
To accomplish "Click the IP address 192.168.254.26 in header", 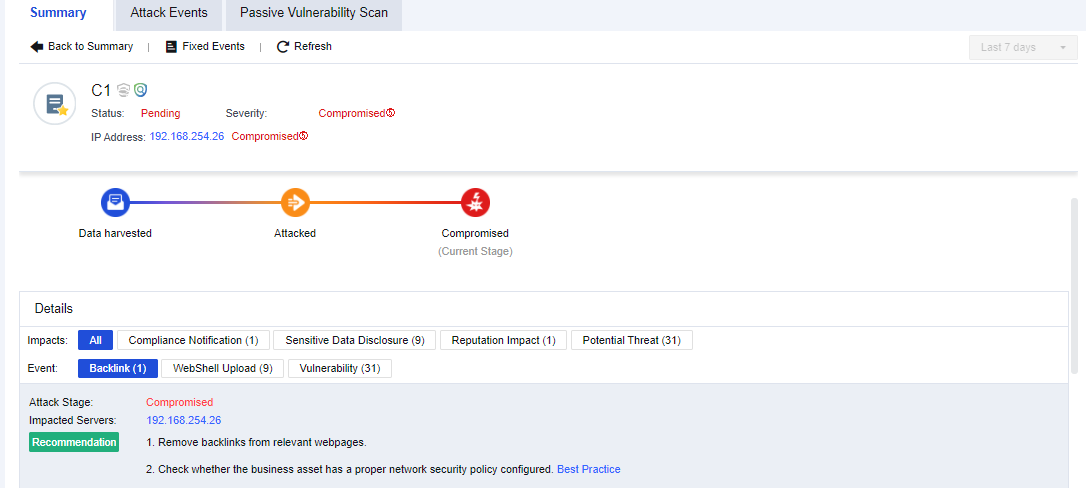I will tap(186, 137).
